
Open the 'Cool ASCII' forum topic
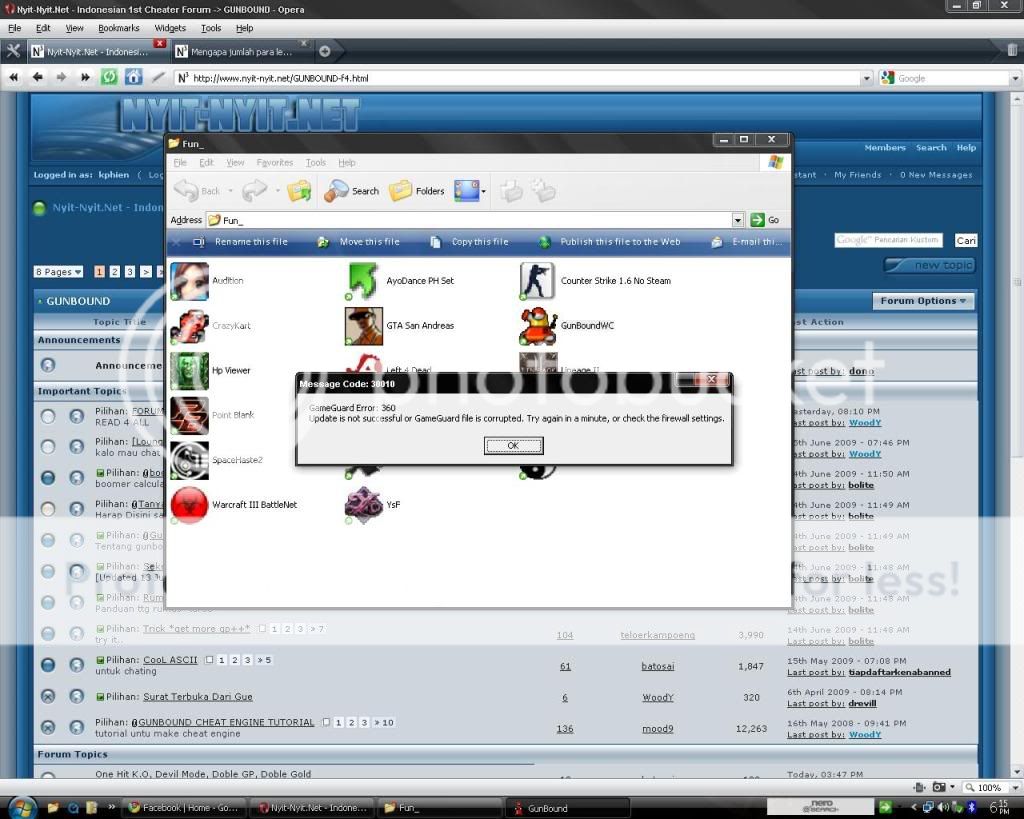[170, 660]
